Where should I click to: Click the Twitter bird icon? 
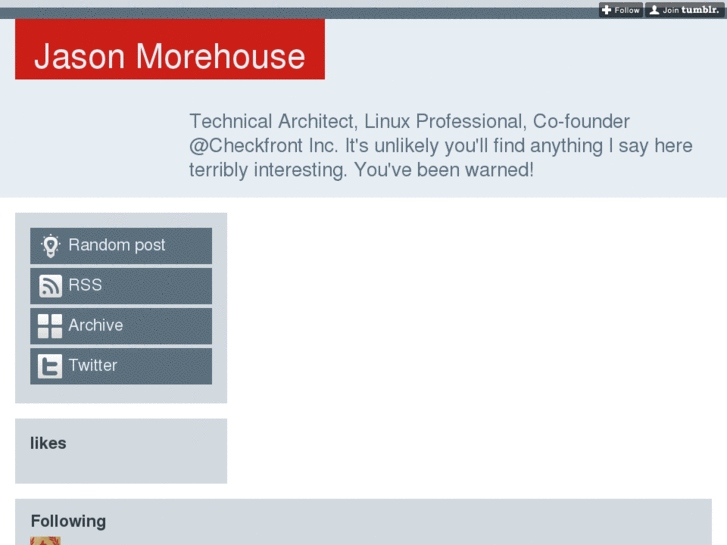coord(50,366)
